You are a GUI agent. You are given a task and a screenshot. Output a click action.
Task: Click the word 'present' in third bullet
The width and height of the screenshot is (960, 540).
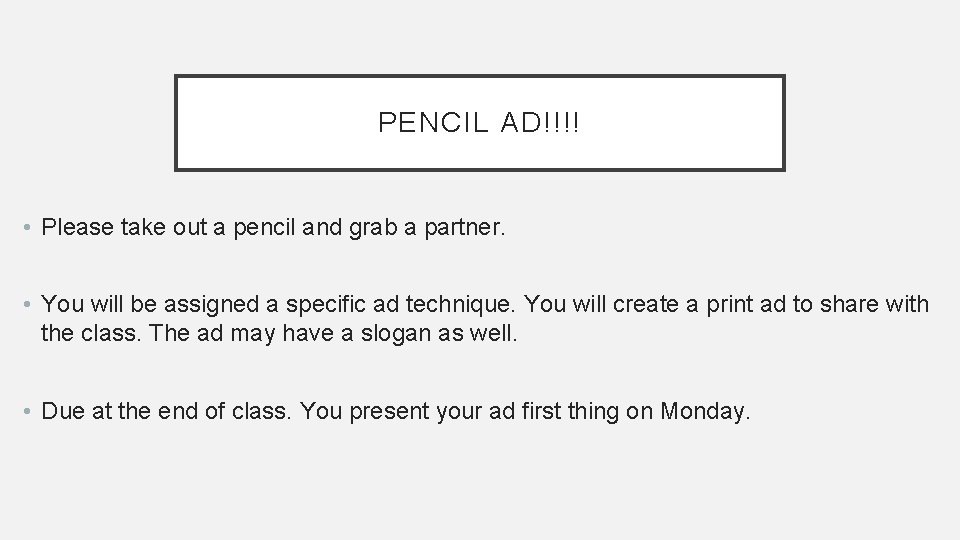[x=389, y=411]
